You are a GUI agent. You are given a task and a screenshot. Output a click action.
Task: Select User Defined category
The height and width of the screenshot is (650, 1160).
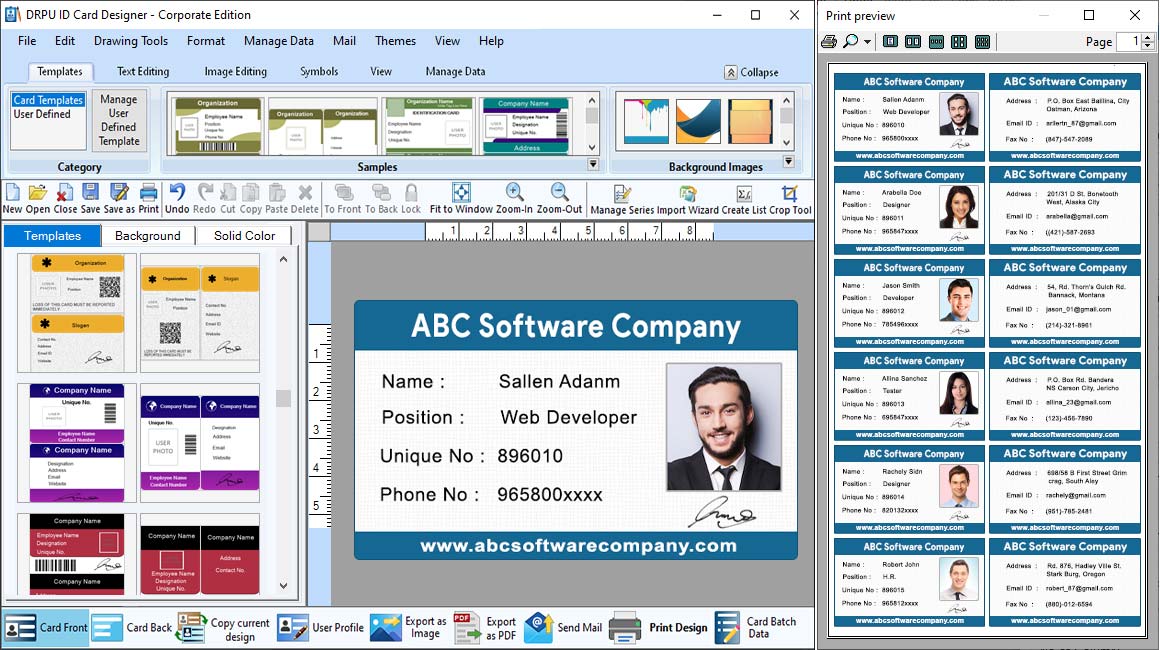(42, 114)
